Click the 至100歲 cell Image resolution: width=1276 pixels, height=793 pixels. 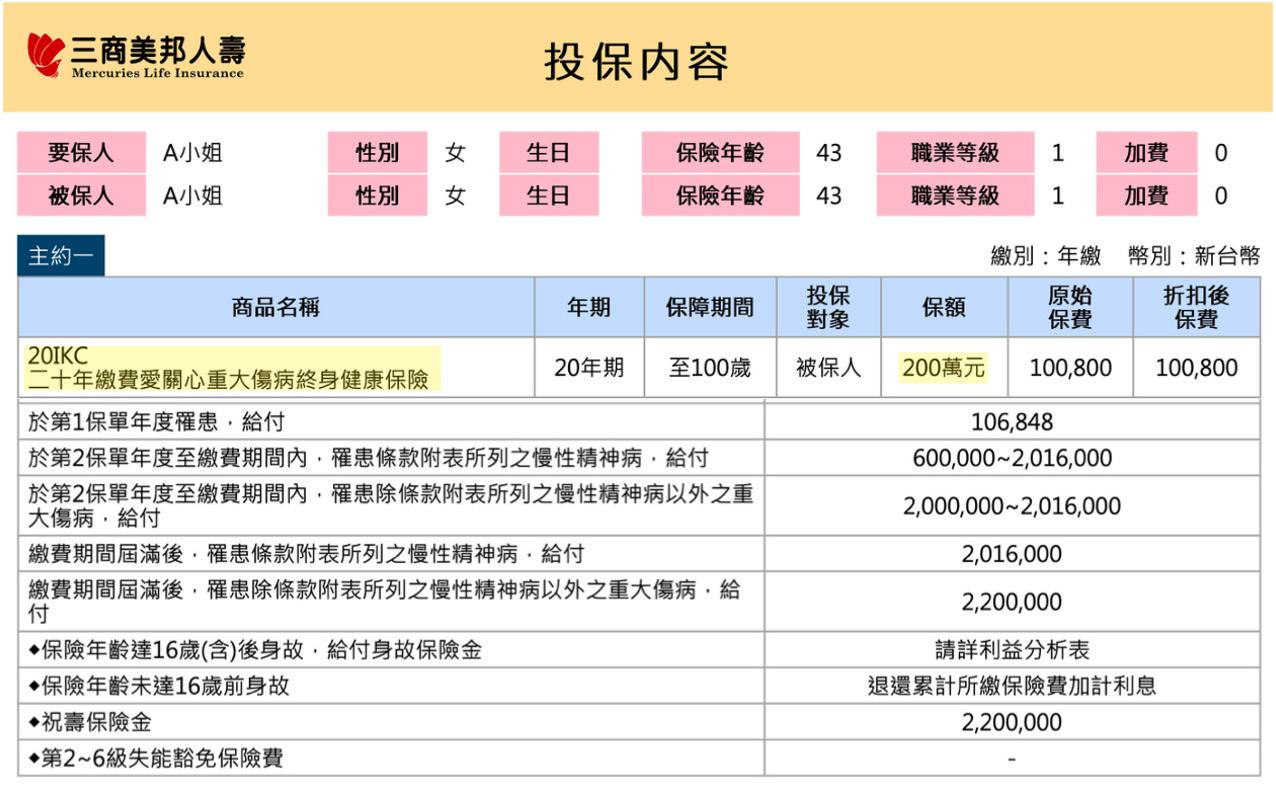click(x=710, y=368)
